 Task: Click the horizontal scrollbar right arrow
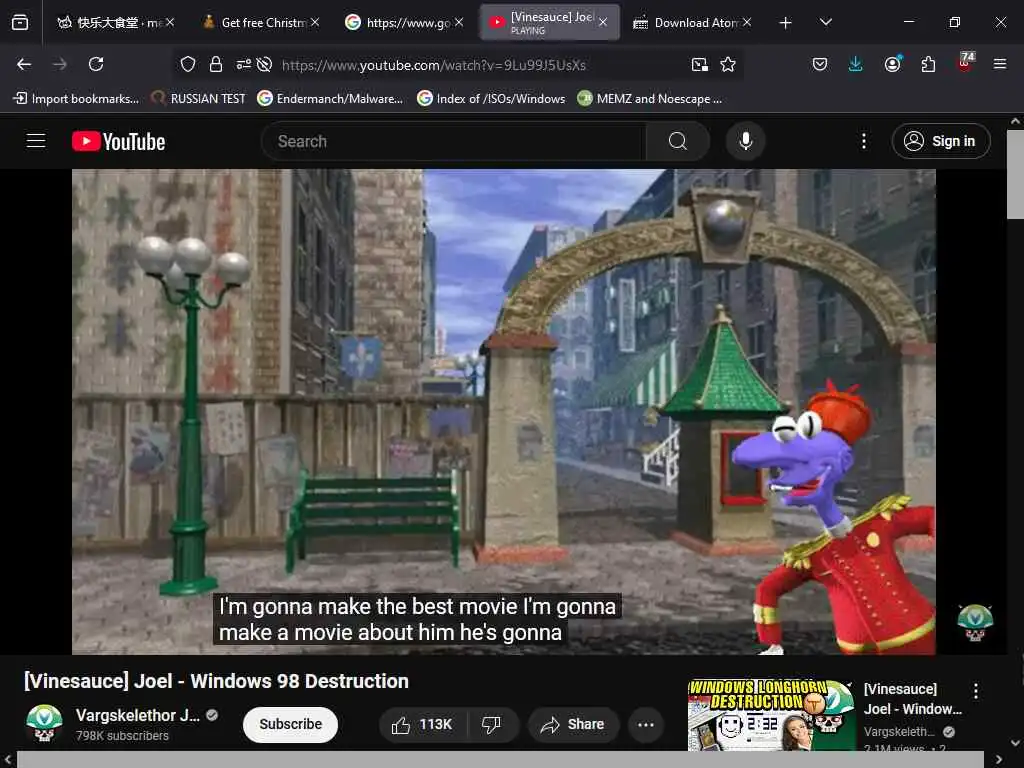[x=999, y=759]
